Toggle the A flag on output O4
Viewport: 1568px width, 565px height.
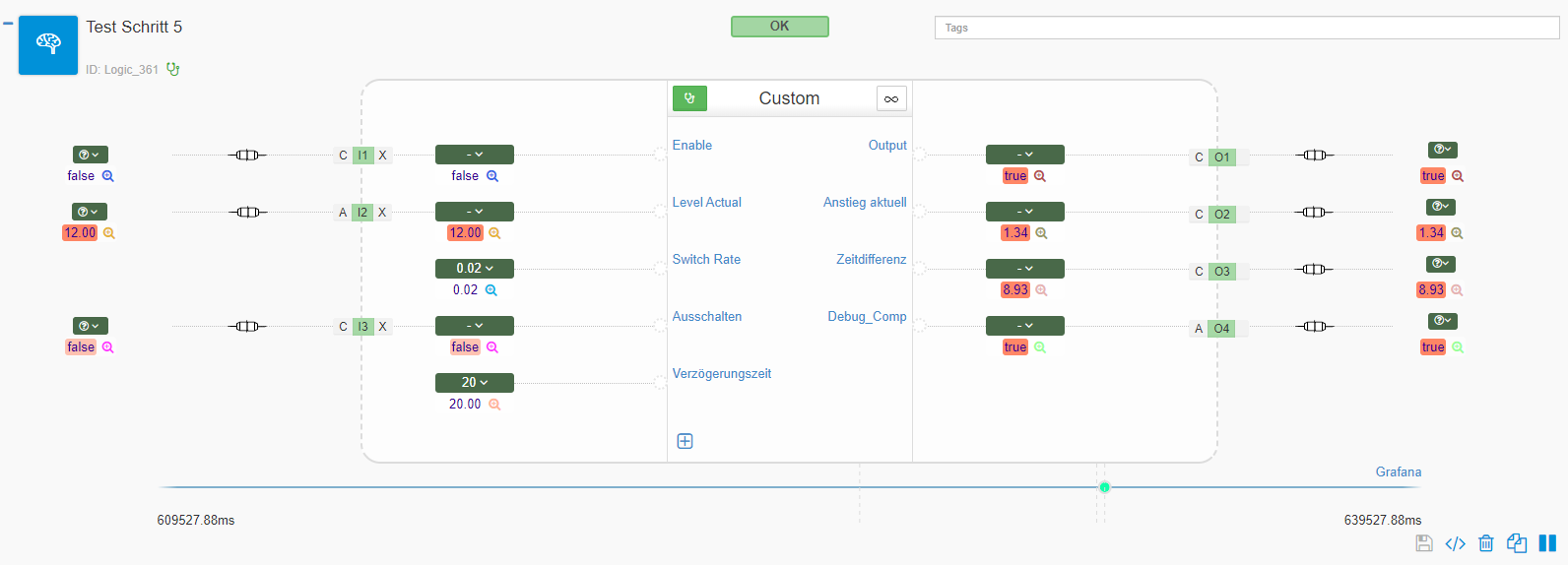[x=1199, y=329]
